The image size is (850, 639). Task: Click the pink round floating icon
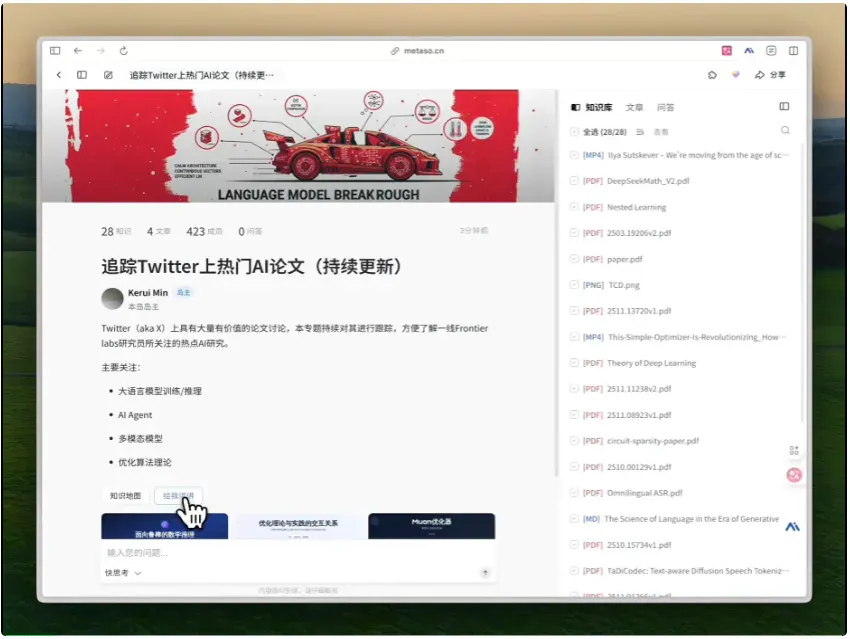794,475
